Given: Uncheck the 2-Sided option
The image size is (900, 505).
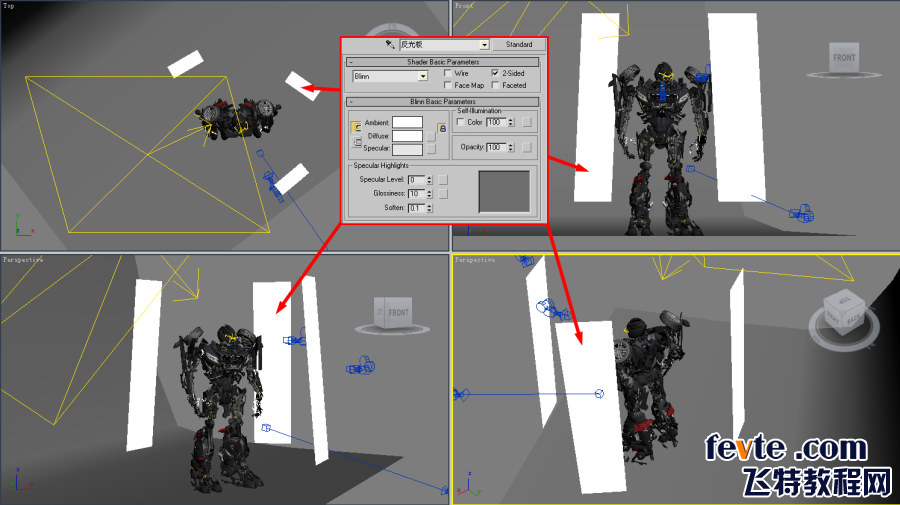Looking at the screenshot, I should [495, 73].
